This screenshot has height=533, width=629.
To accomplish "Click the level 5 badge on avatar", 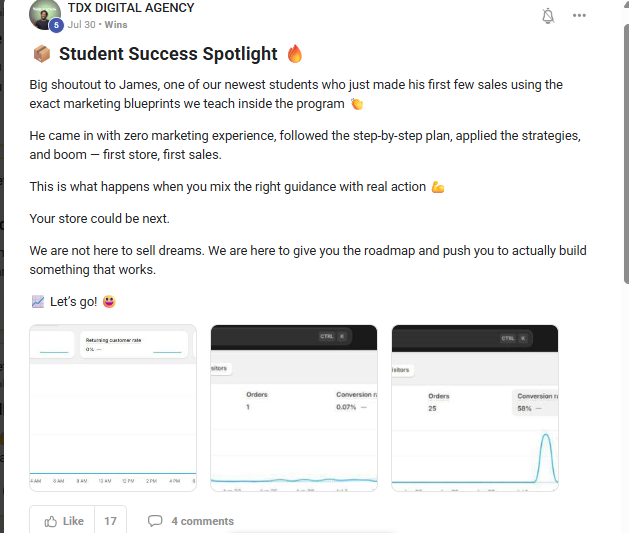I will 57,25.
